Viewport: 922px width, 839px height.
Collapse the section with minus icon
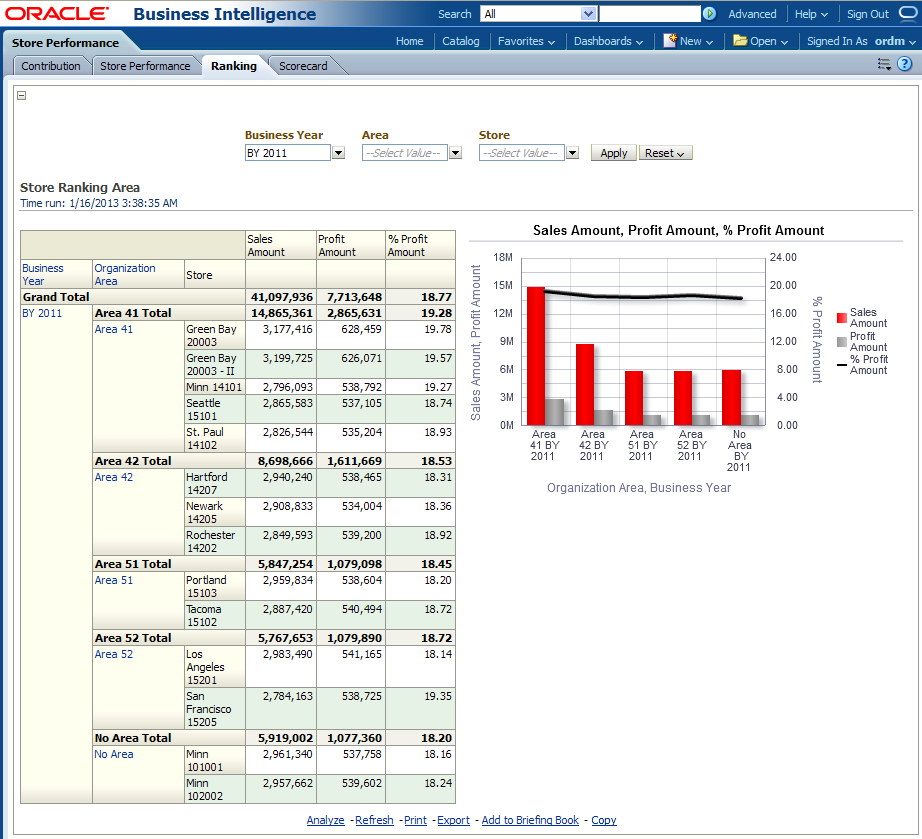[x=22, y=96]
